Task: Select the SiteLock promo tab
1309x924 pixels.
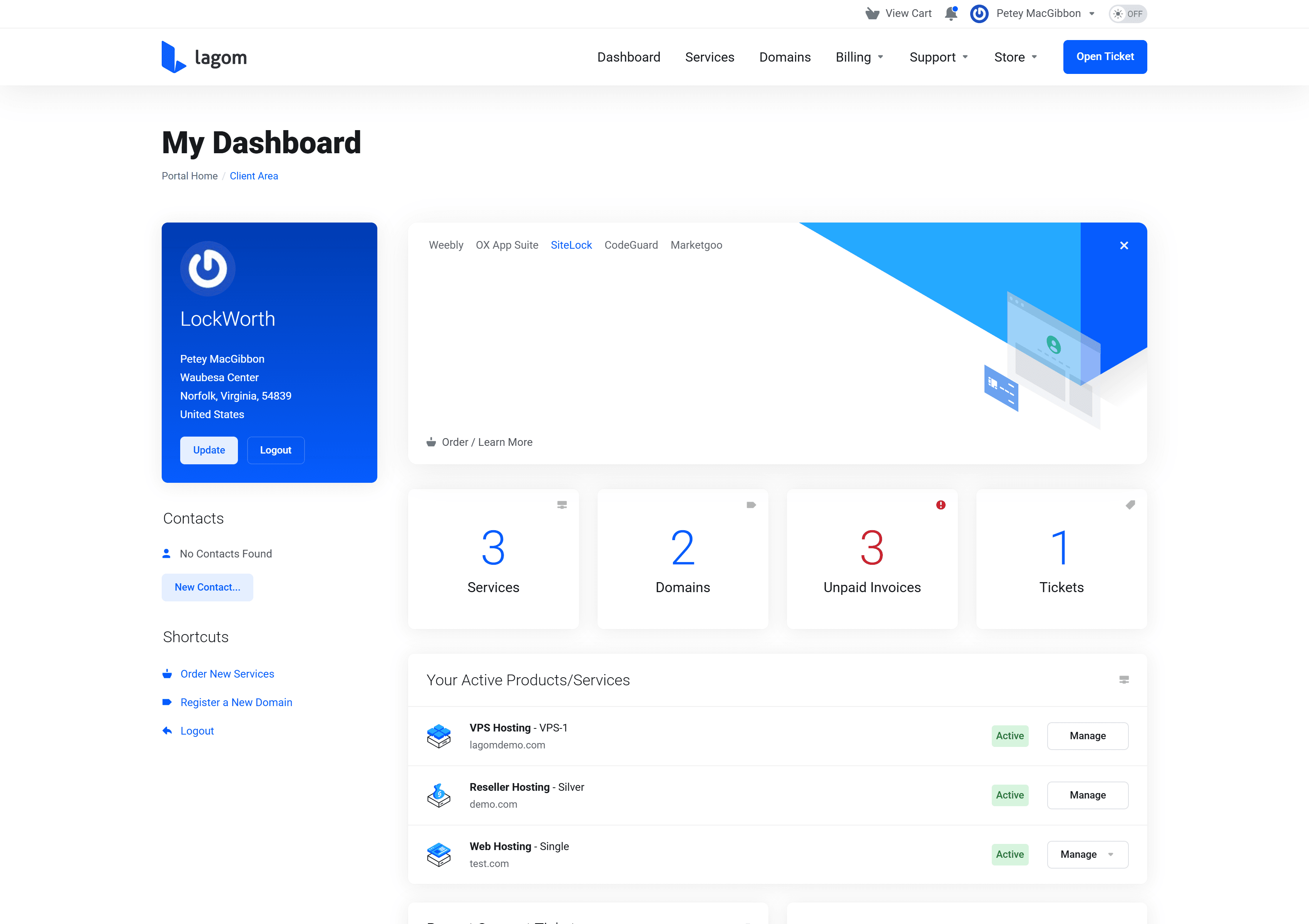Action: point(571,245)
